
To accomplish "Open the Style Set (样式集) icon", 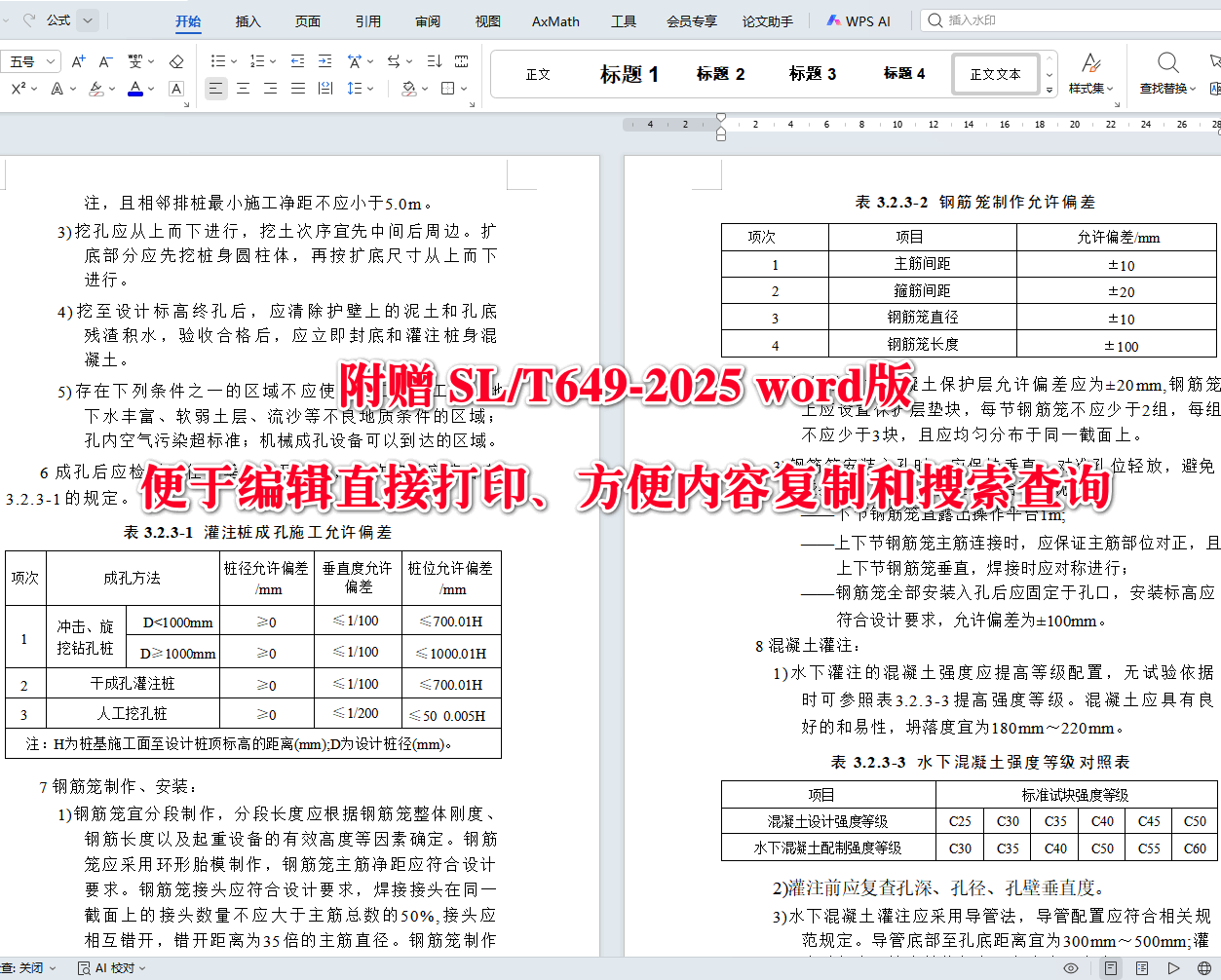I will coord(1091,64).
